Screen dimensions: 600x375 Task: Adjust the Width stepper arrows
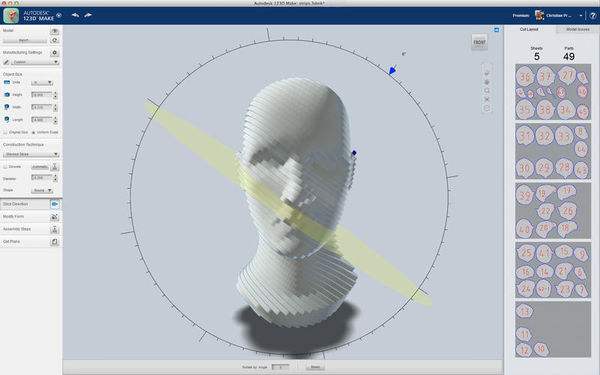pos(55,108)
